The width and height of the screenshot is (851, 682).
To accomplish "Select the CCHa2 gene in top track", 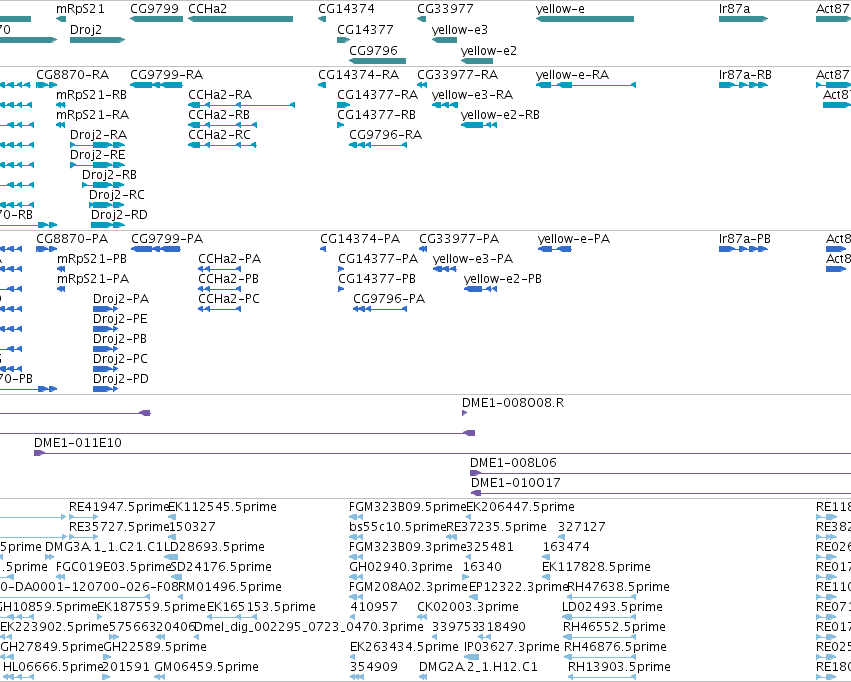I will (240, 19).
